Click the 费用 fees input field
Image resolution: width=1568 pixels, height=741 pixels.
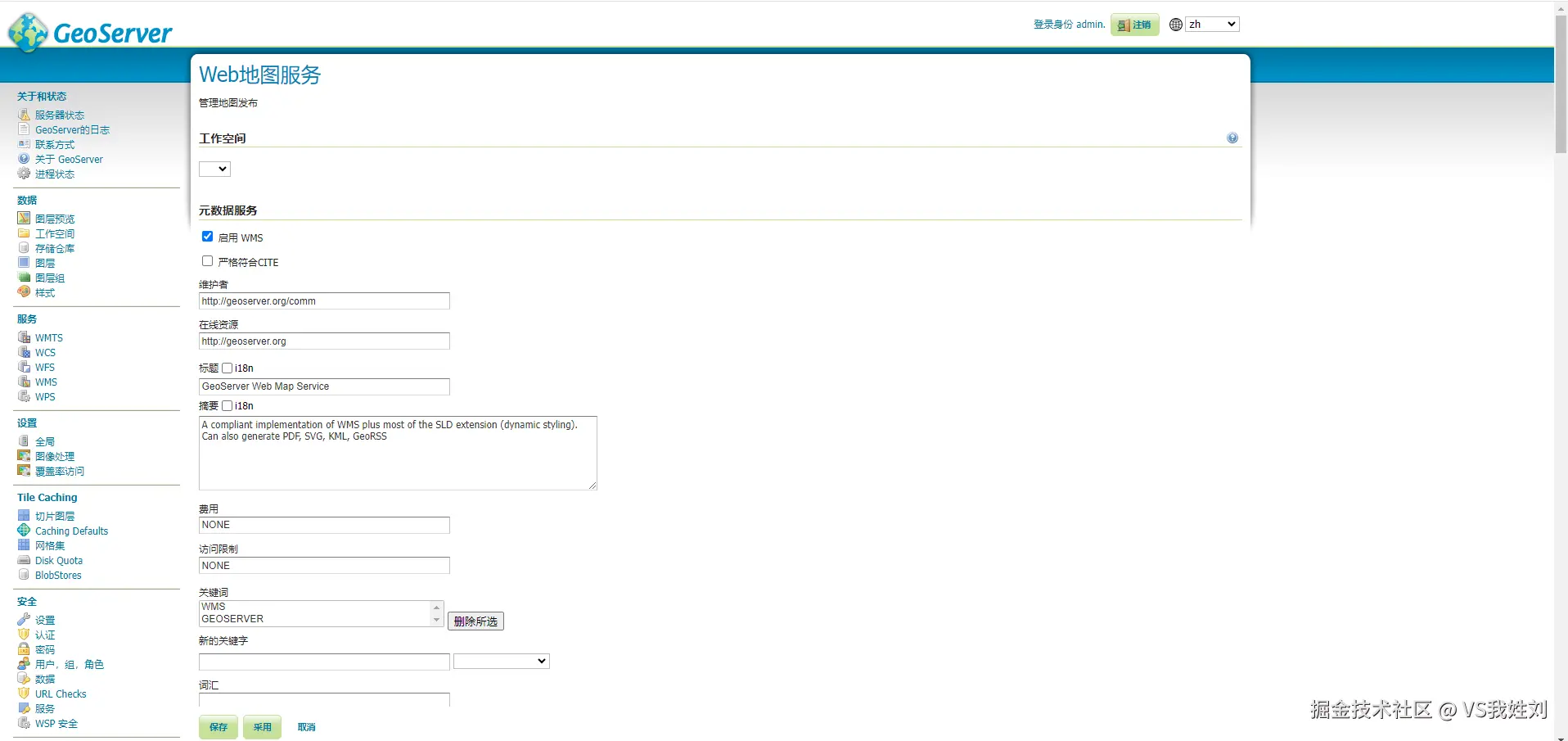[x=324, y=525]
